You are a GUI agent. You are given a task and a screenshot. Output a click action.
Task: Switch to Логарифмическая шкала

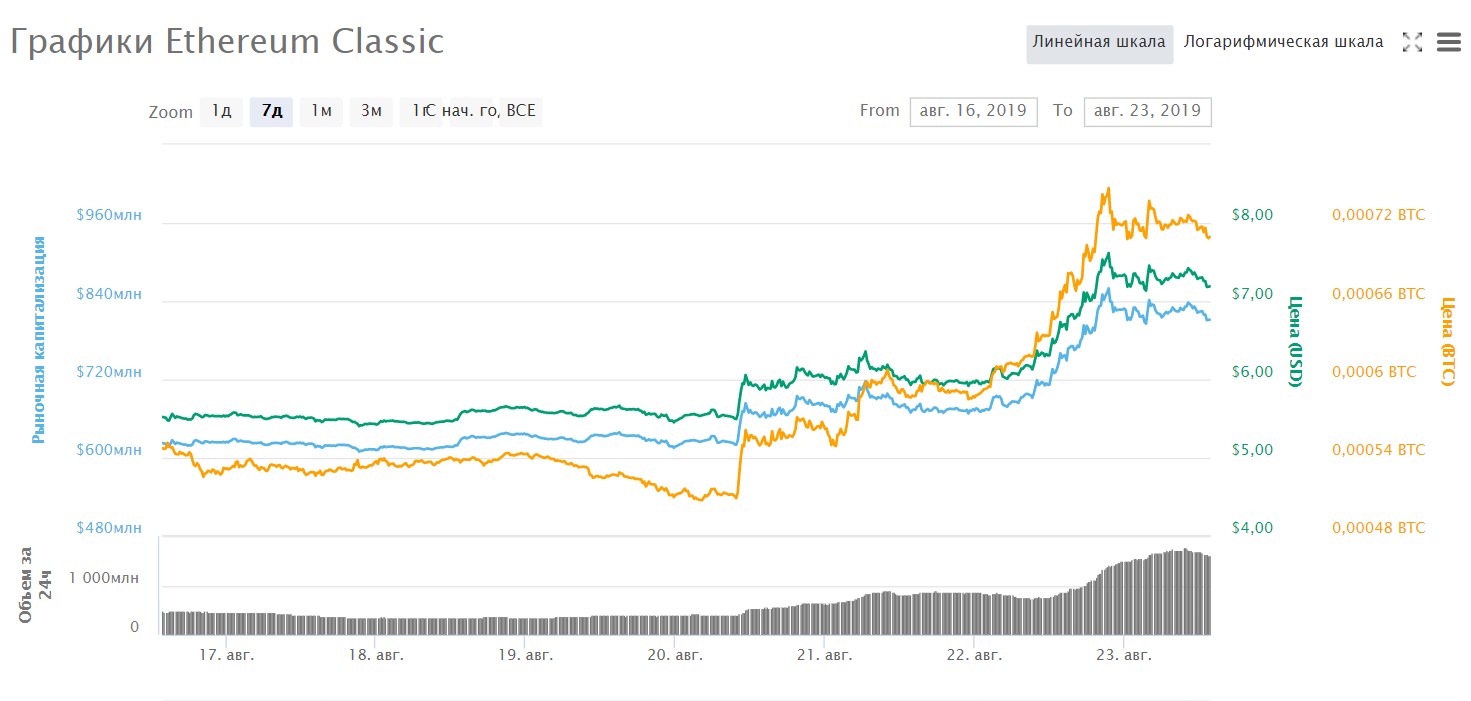[1284, 42]
